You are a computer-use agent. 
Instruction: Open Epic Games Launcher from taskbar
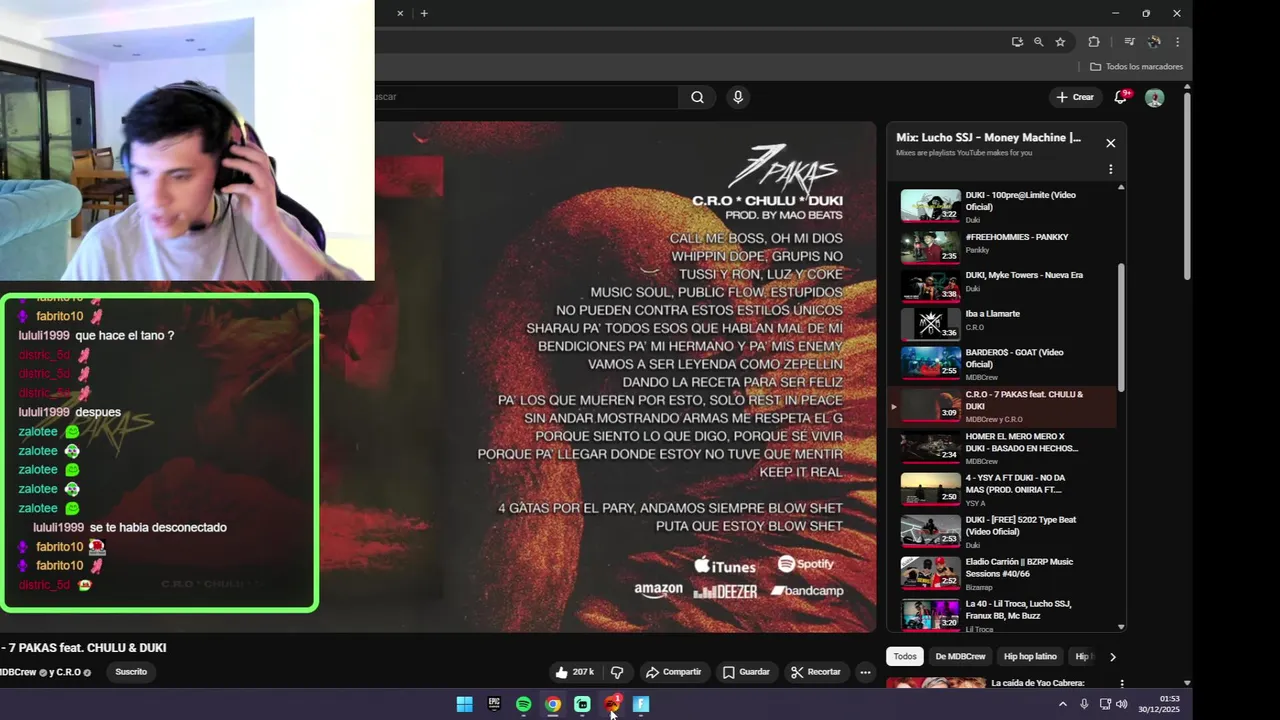pos(494,704)
